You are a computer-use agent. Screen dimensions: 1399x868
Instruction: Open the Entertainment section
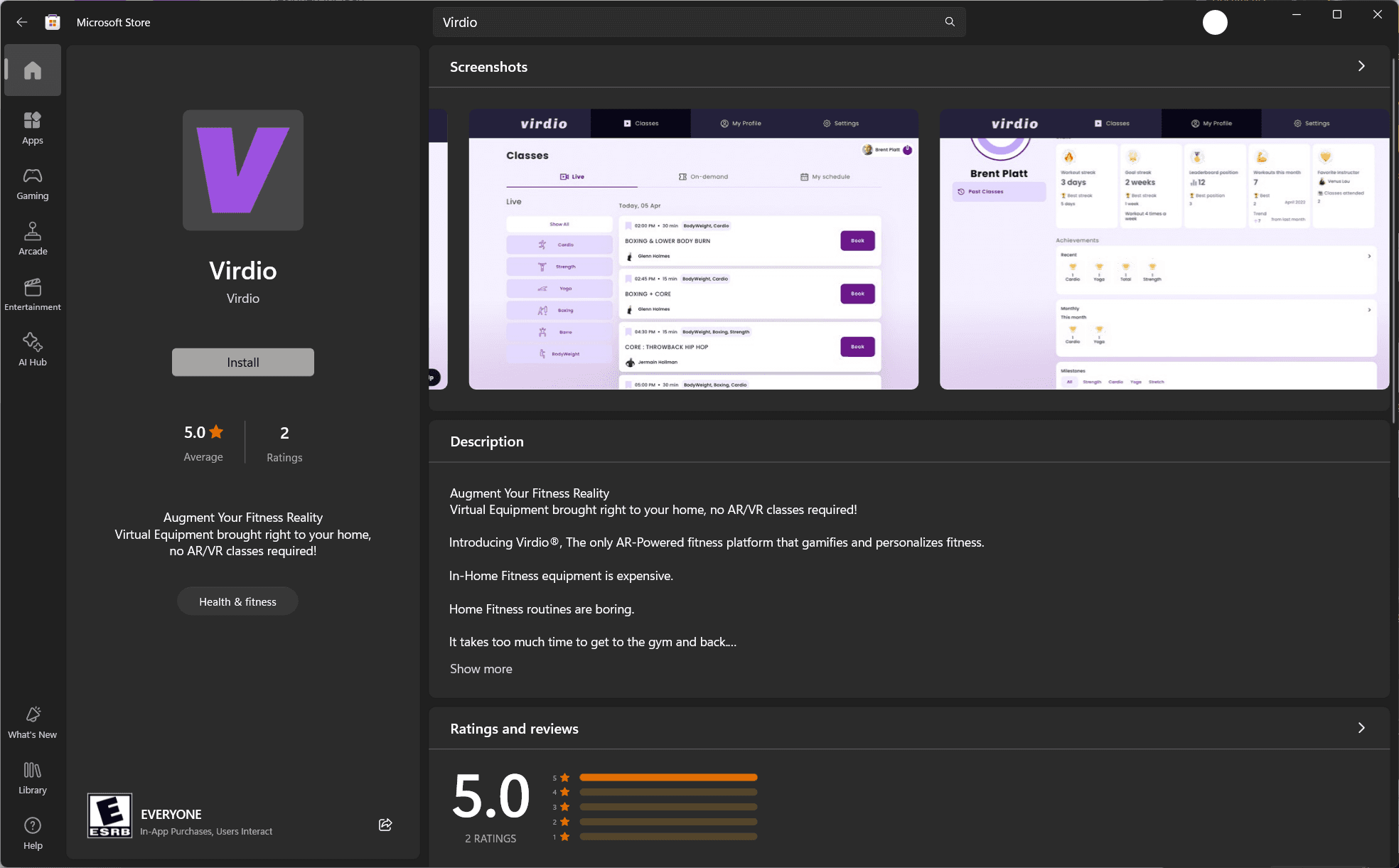coord(33,294)
